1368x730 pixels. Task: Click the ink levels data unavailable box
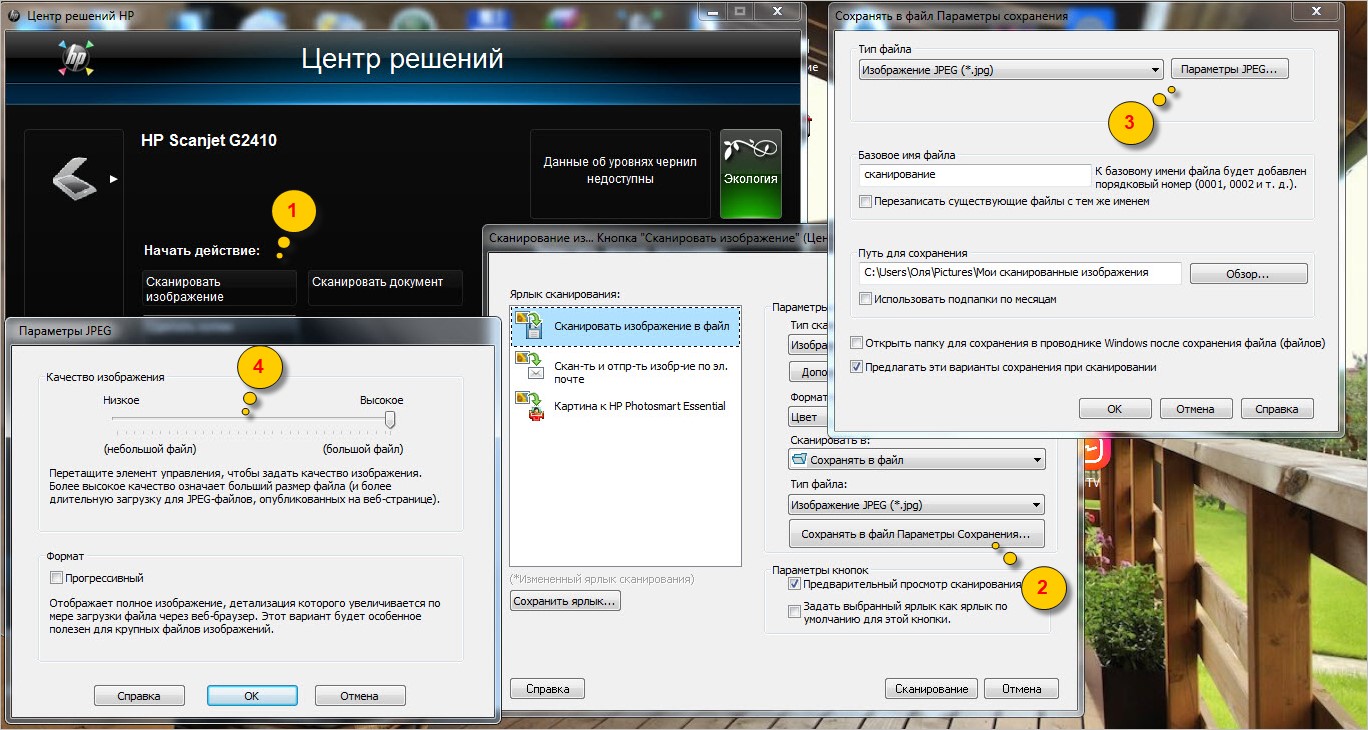point(620,174)
